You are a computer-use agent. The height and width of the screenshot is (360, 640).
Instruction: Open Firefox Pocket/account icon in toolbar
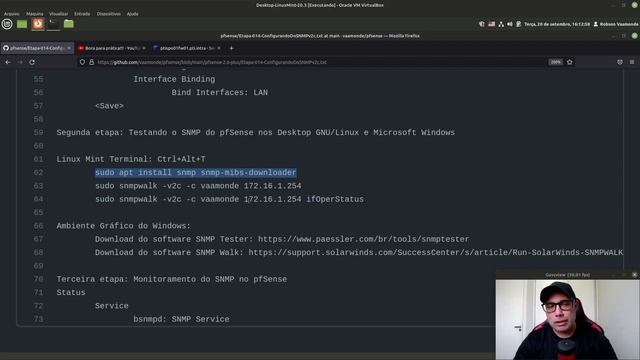click(620, 62)
